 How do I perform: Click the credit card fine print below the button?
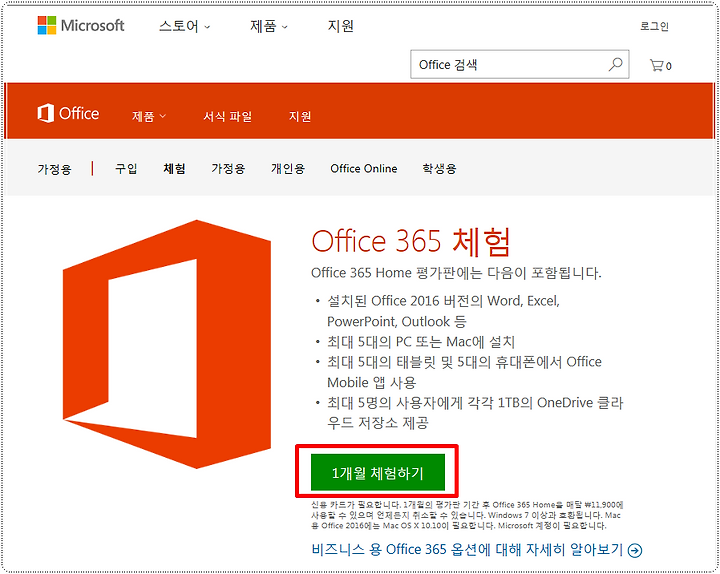tap(467, 515)
